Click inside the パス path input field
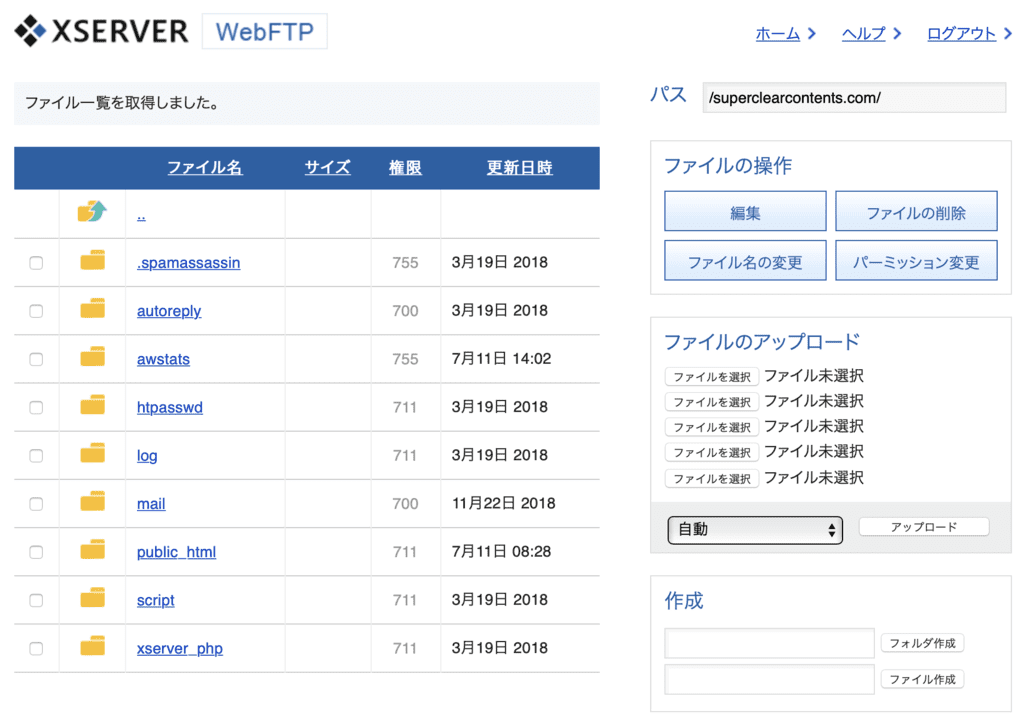Image resolution: width=1024 pixels, height=721 pixels. pyautogui.click(x=853, y=97)
